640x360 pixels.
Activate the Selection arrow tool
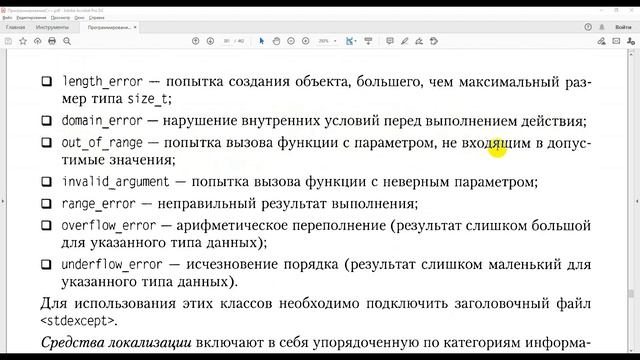pos(262,41)
